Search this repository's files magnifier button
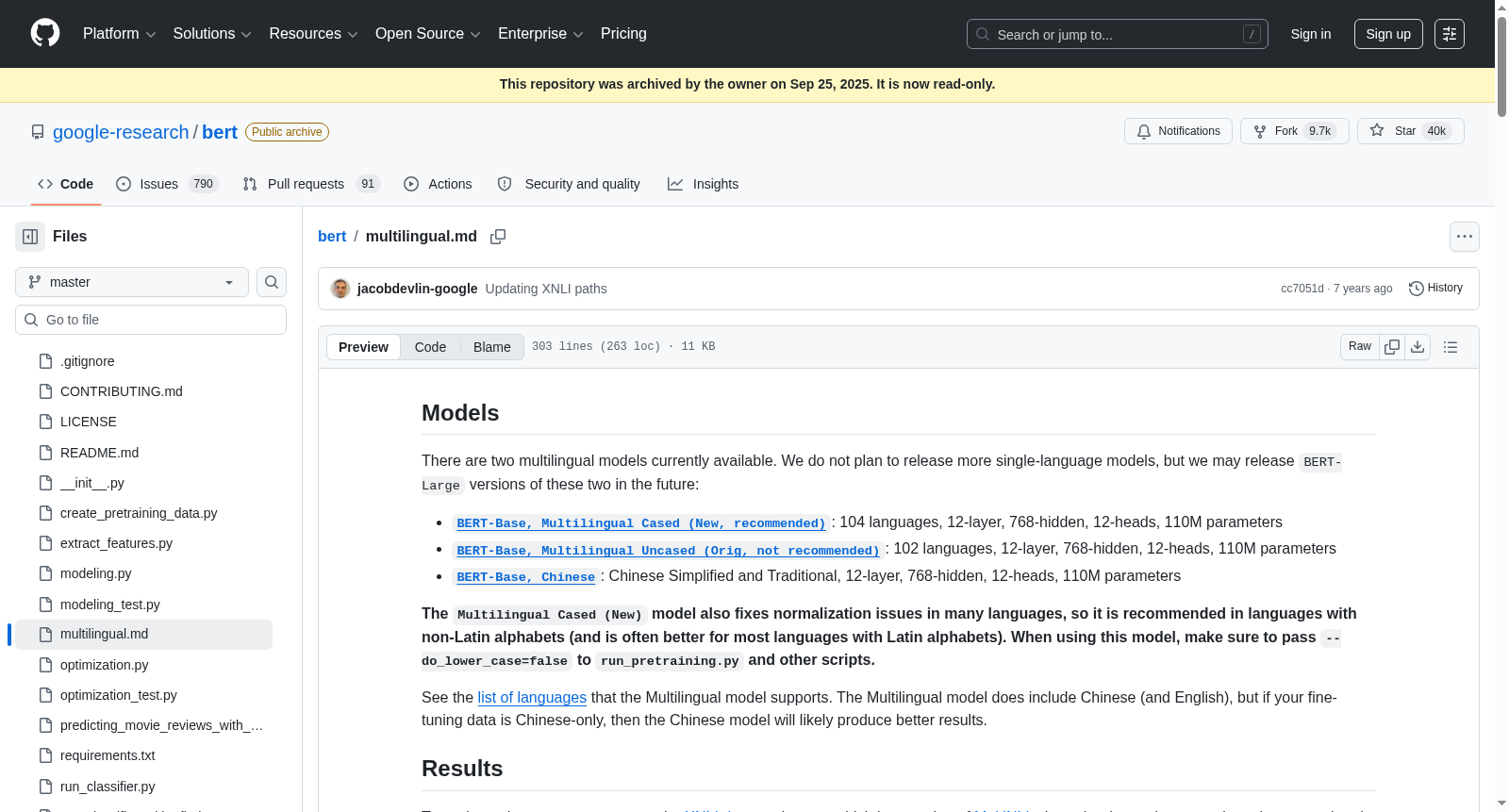This screenshot has width=1509, height=812. 272,282
